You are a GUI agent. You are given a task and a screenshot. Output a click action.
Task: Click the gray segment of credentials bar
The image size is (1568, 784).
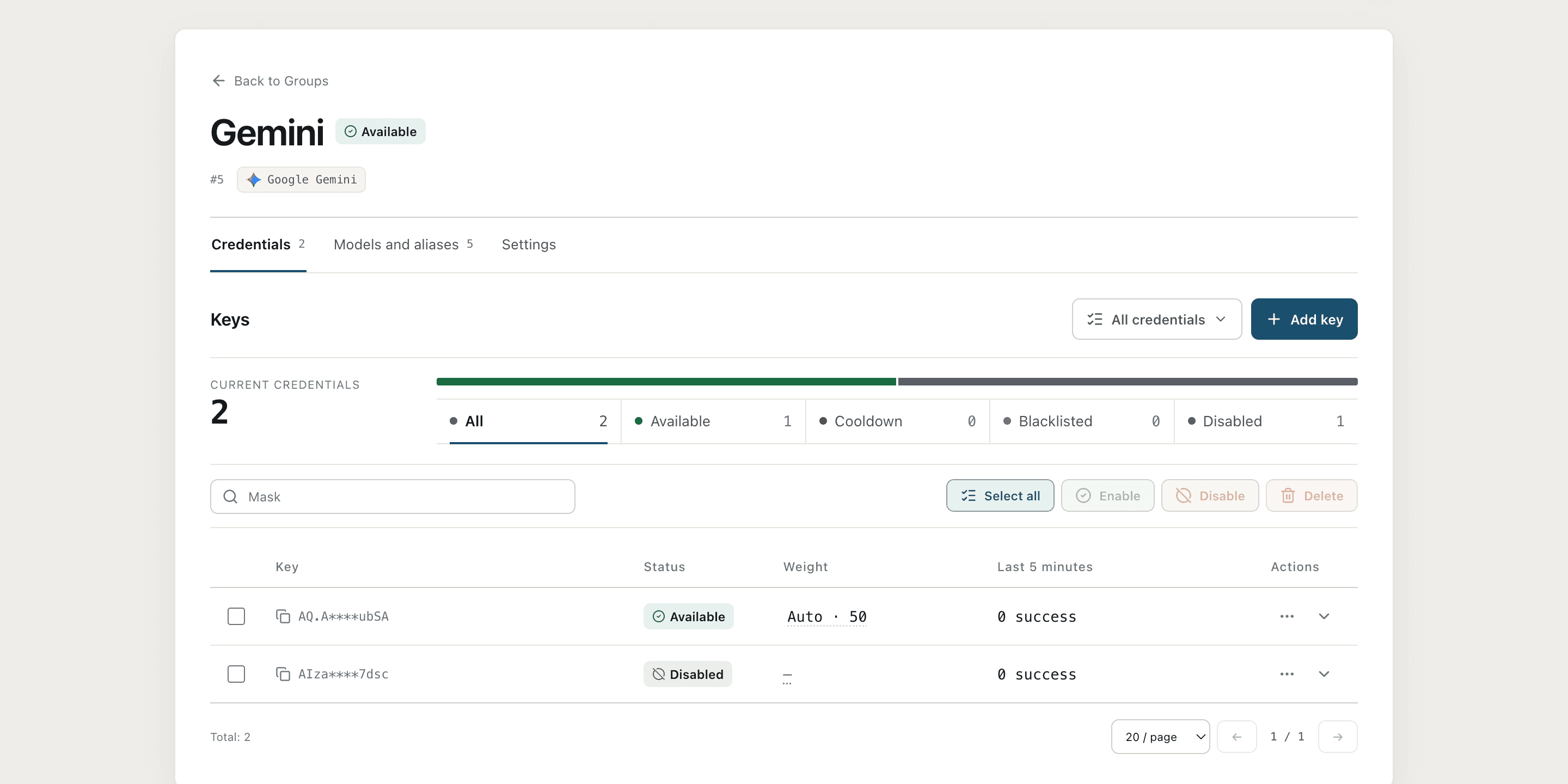pyautogui.click(x=1128, y=382)
